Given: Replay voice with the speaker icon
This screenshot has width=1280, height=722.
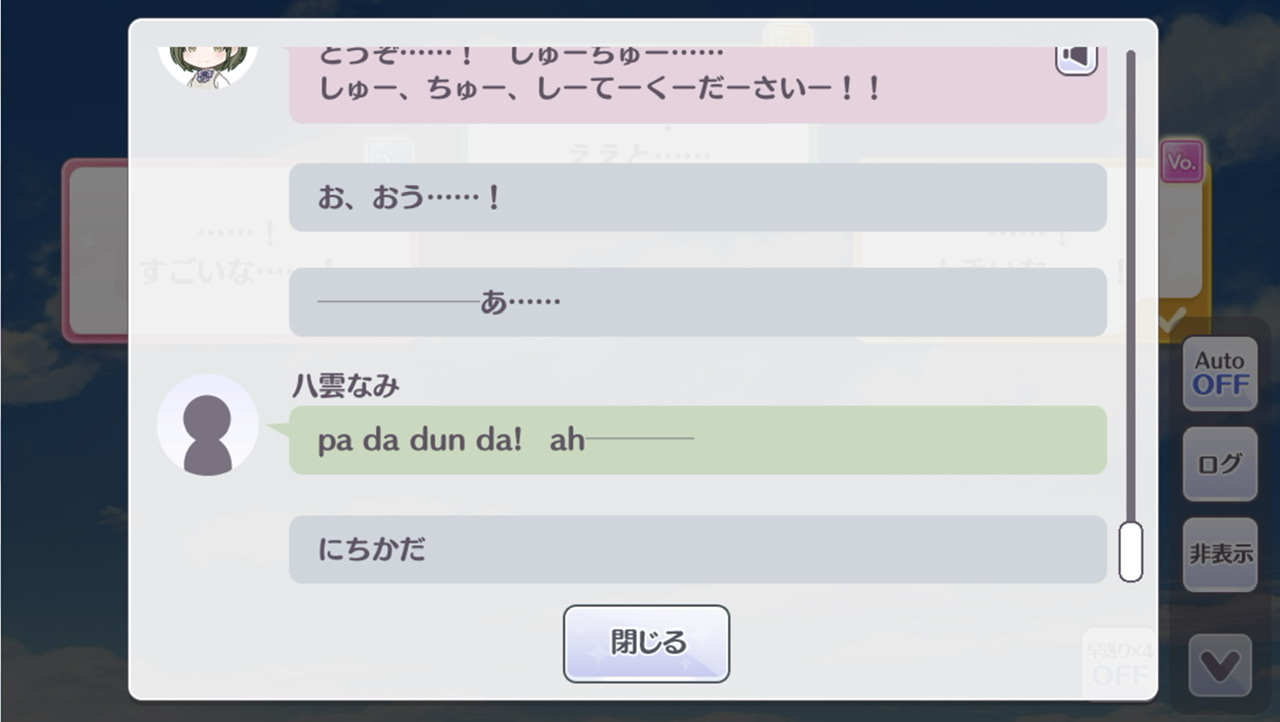Looking at the screenshot, I should pos(1076,60).
